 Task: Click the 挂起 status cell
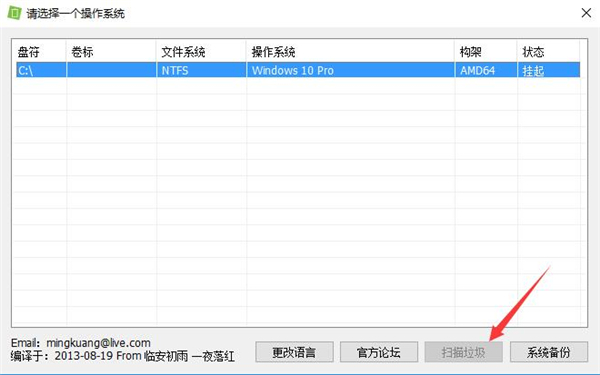click(549, 70)
